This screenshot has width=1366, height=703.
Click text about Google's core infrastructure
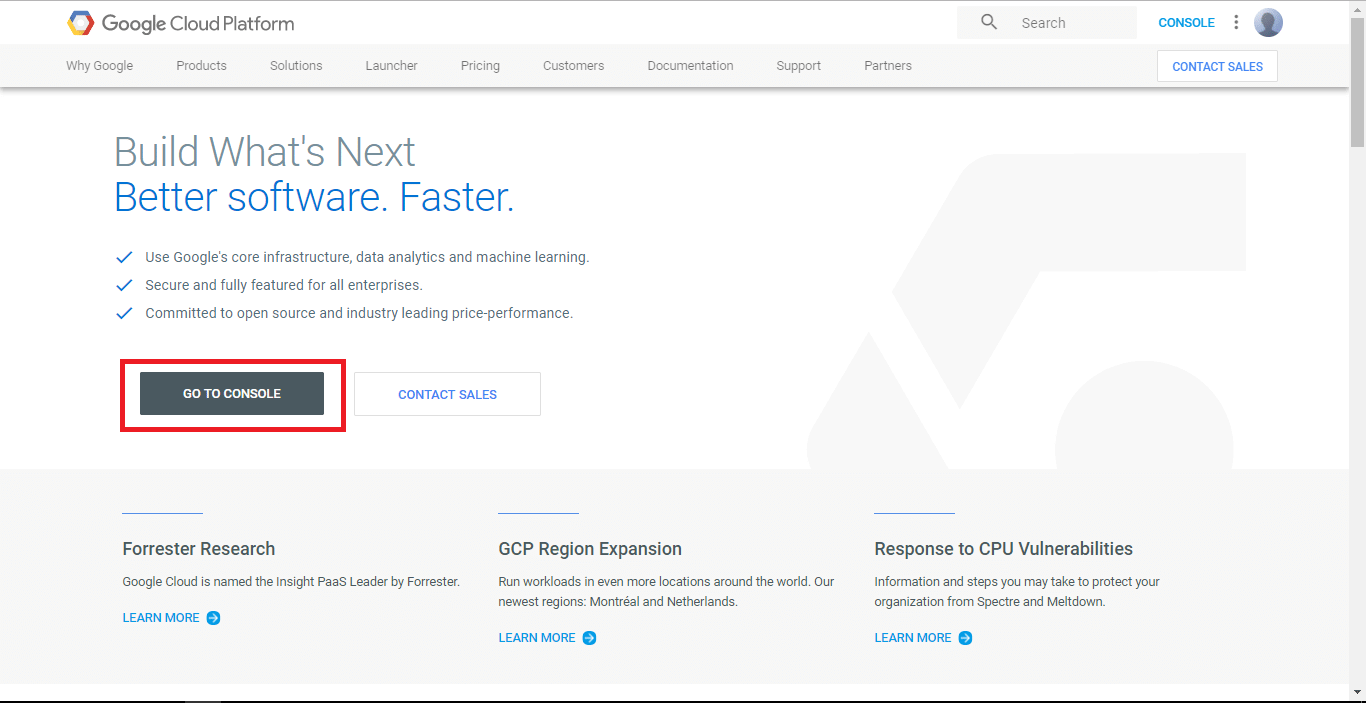point(367,257)
